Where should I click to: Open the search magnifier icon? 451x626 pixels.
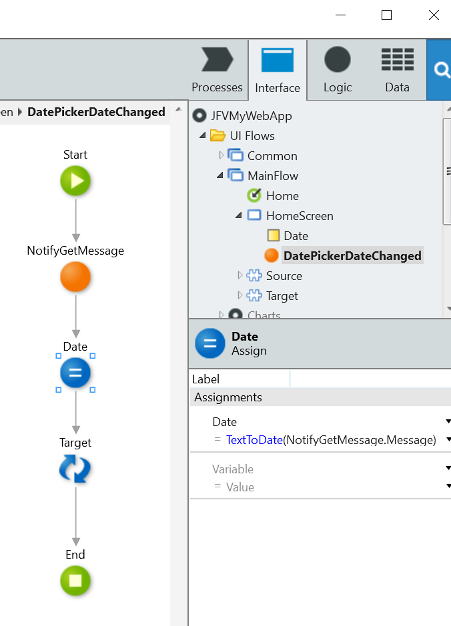pyautogui.click(x=442, y=70)
